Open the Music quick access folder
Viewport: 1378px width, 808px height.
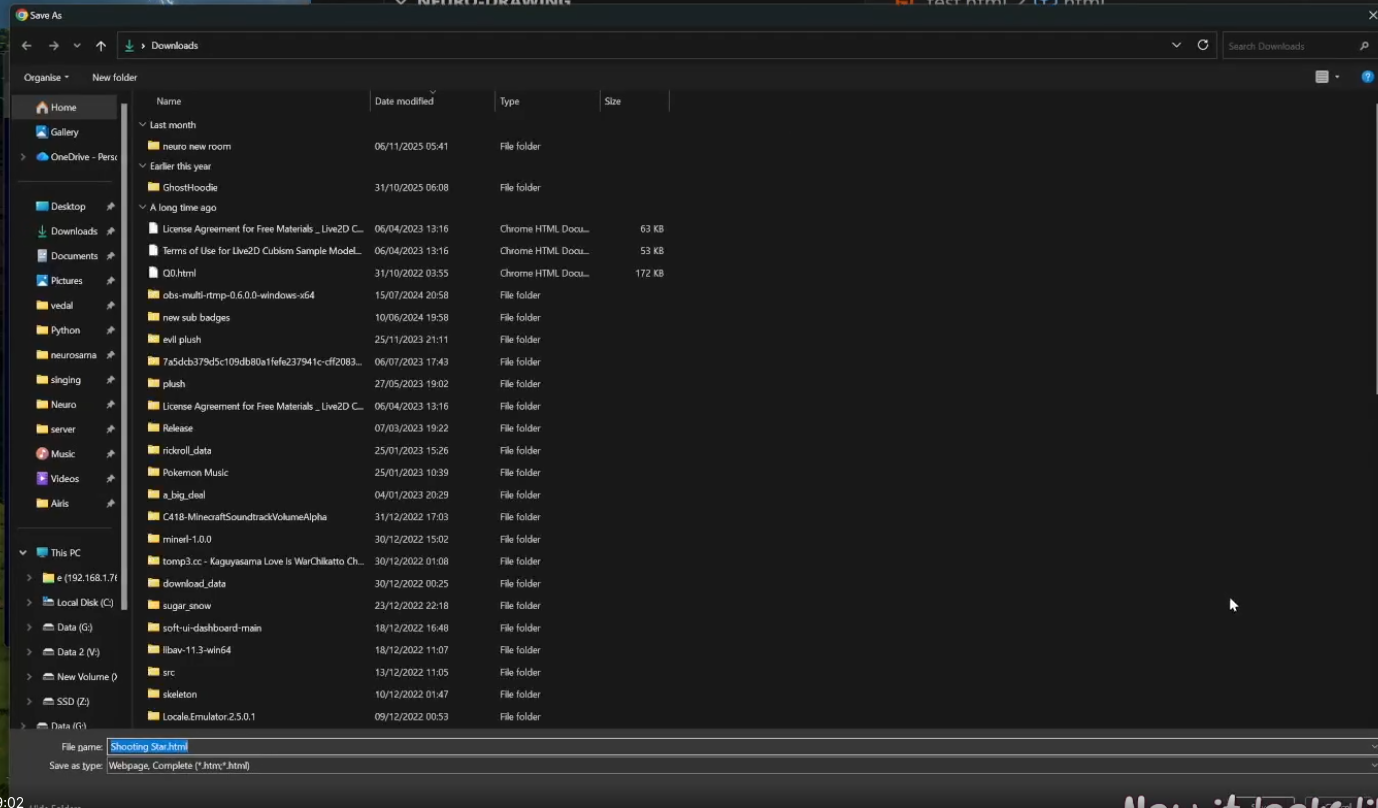63,454
